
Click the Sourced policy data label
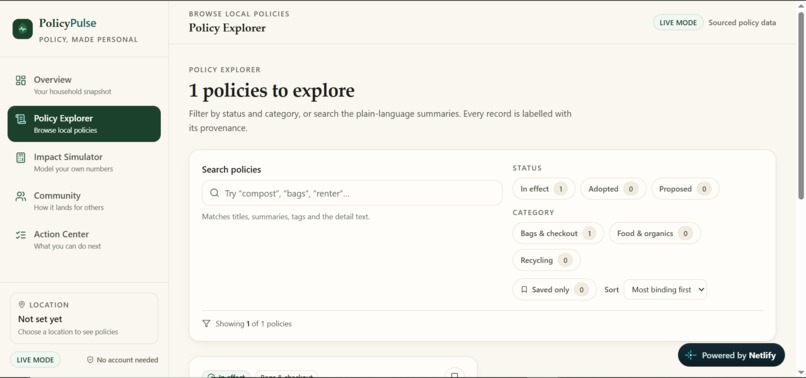tap(742, 23)
